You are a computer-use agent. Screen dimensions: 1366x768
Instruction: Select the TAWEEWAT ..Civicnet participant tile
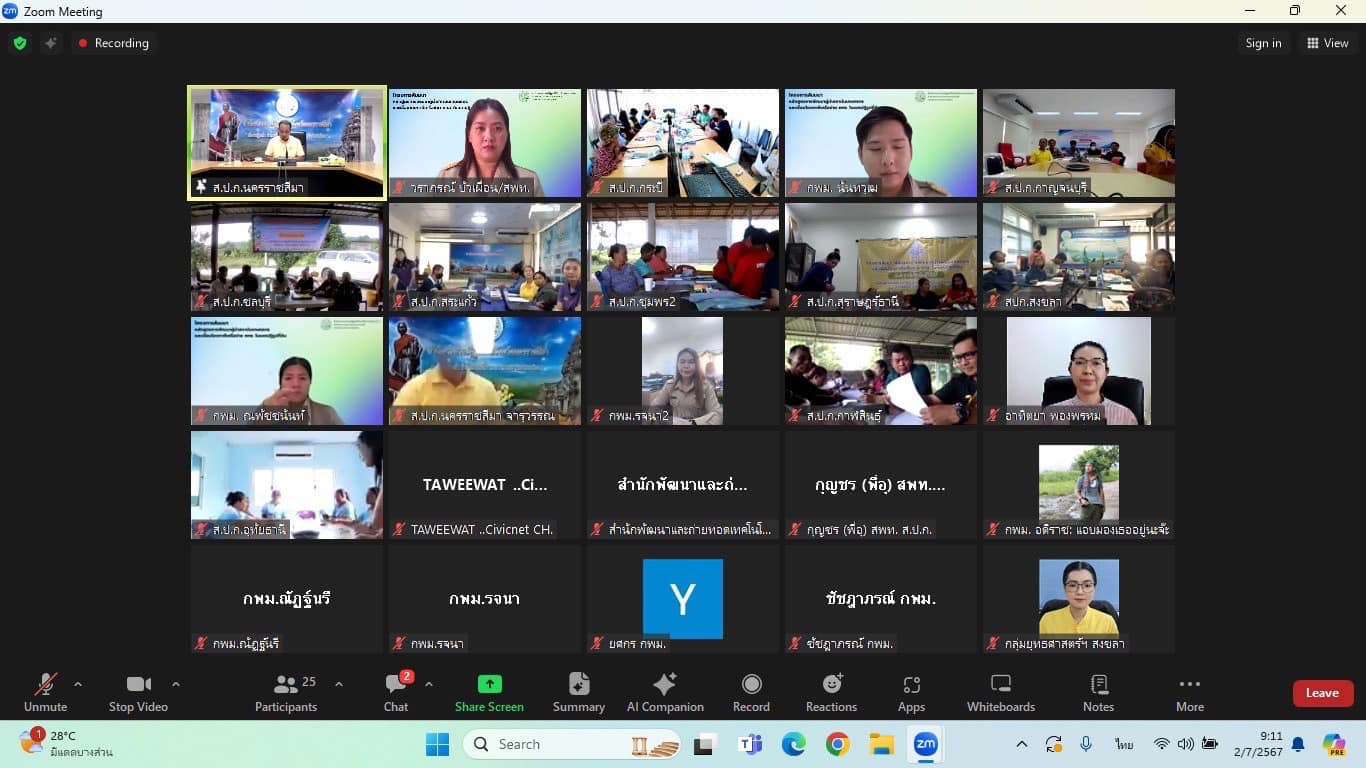coord(485,485)
